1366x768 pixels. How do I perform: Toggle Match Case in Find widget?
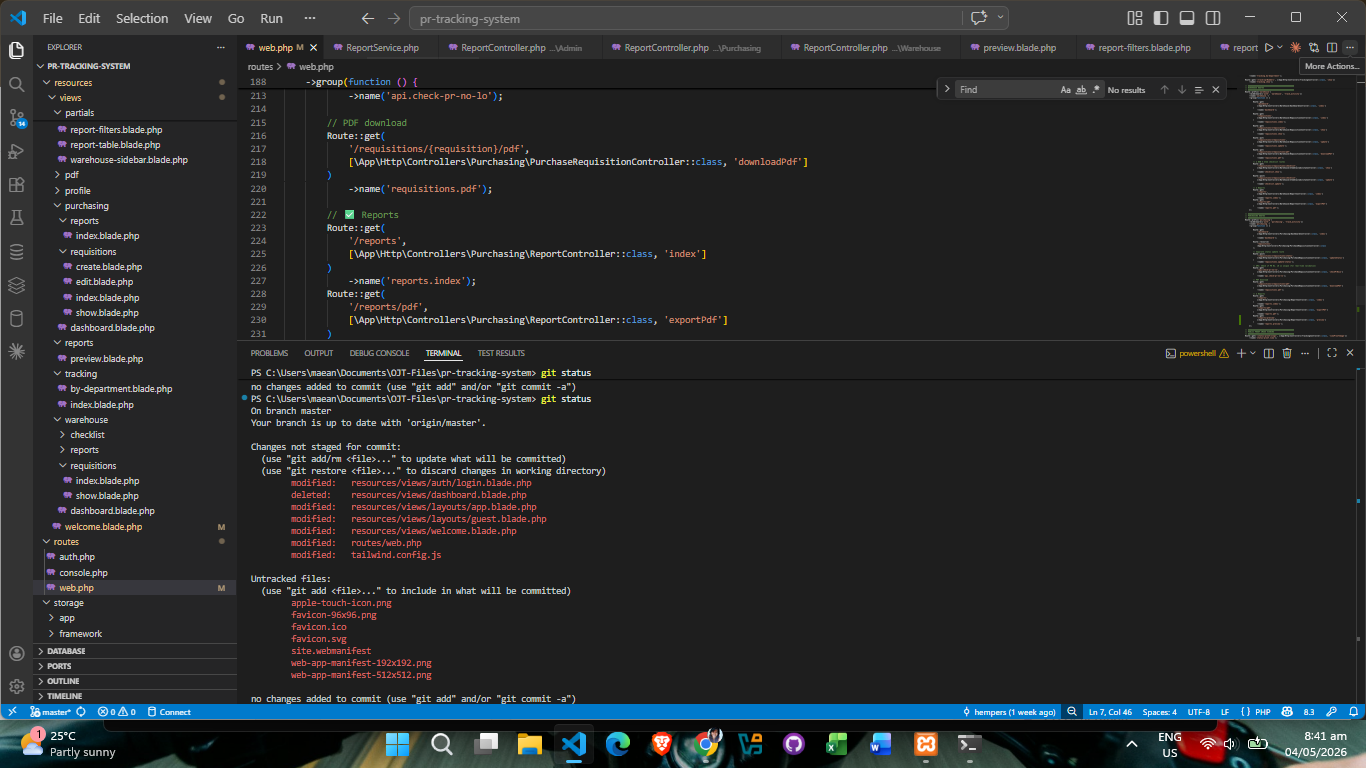pos(1066,90)
